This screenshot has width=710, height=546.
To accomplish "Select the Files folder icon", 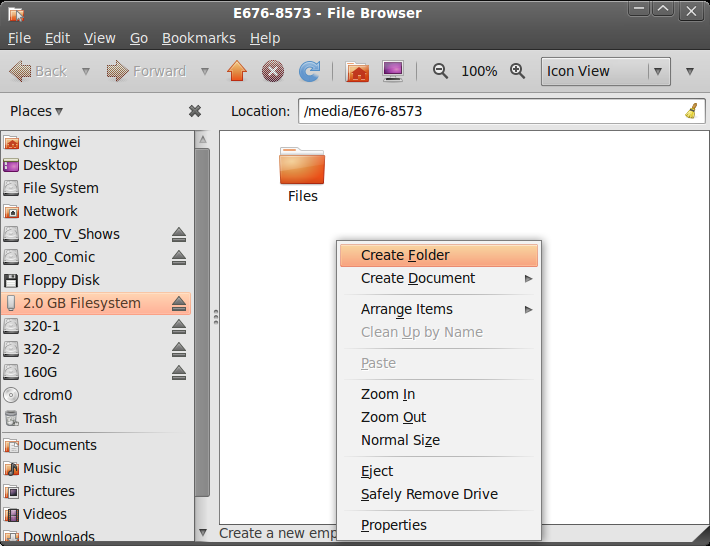I will pos(302,166).
